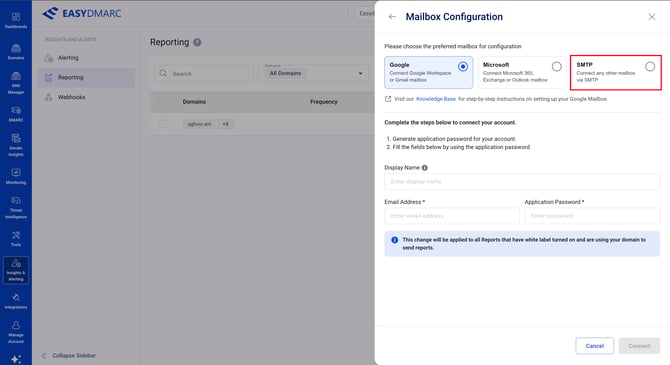Open the Domains sidebar icon
This screenshot has width=670, height=365.
tap(16, 51)
